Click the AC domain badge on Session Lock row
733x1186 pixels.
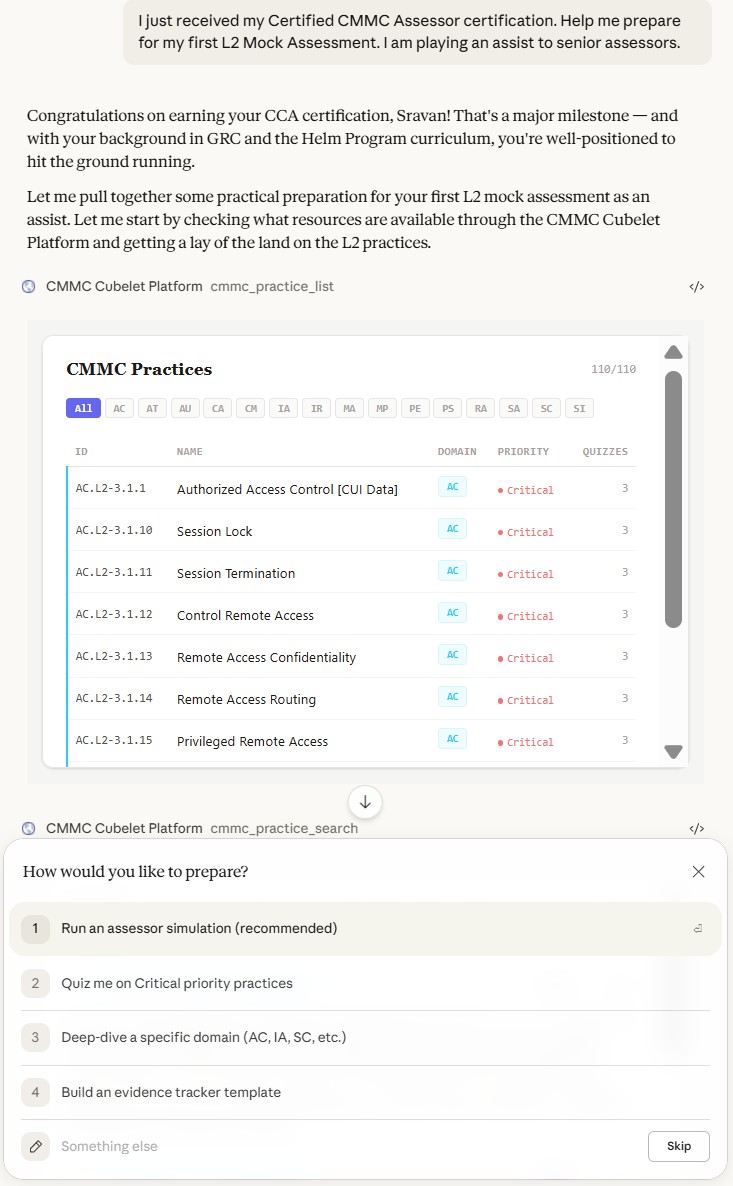pos(453,531)
